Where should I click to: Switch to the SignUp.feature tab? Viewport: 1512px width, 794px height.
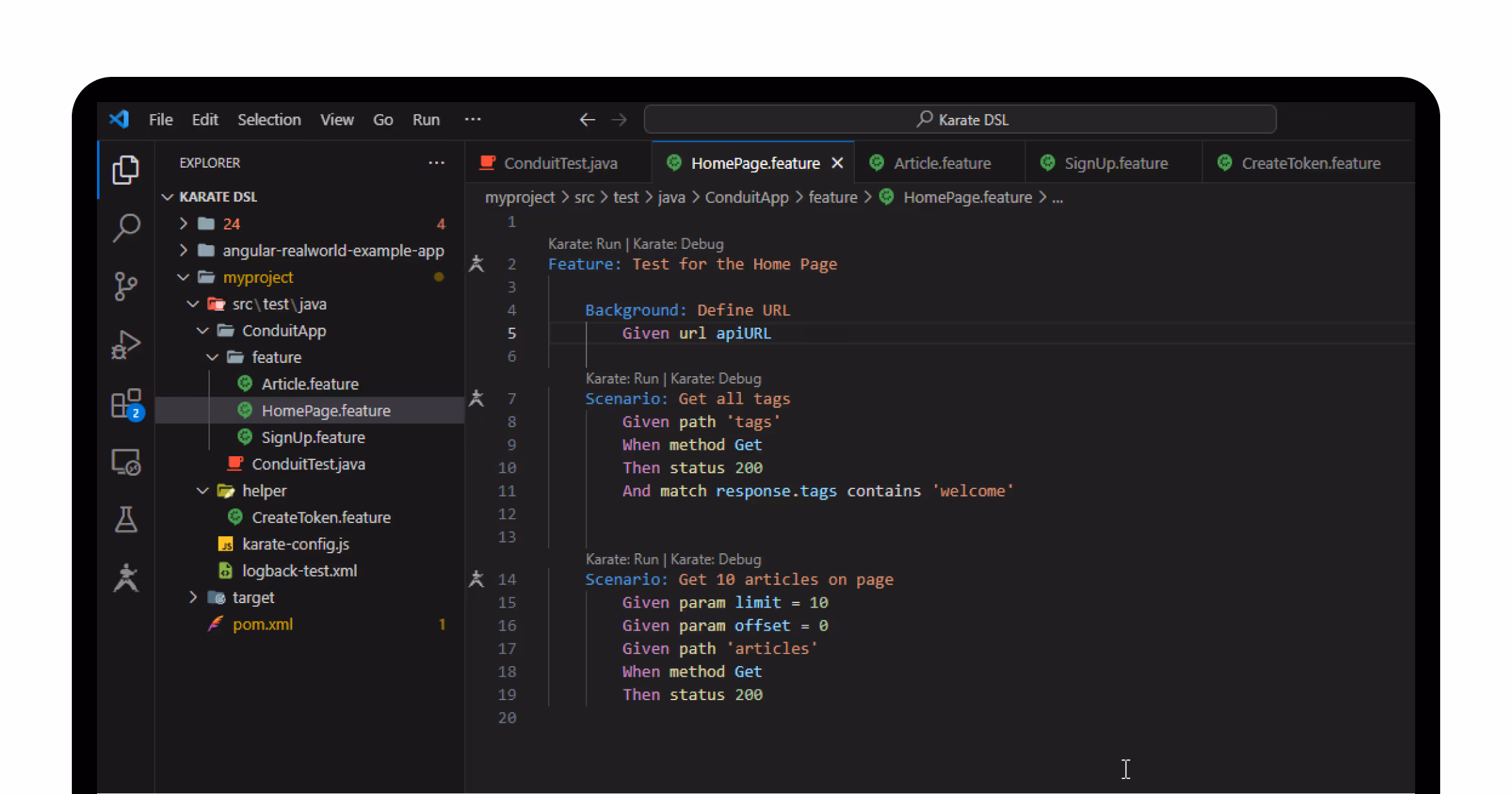pos(1115,163)
